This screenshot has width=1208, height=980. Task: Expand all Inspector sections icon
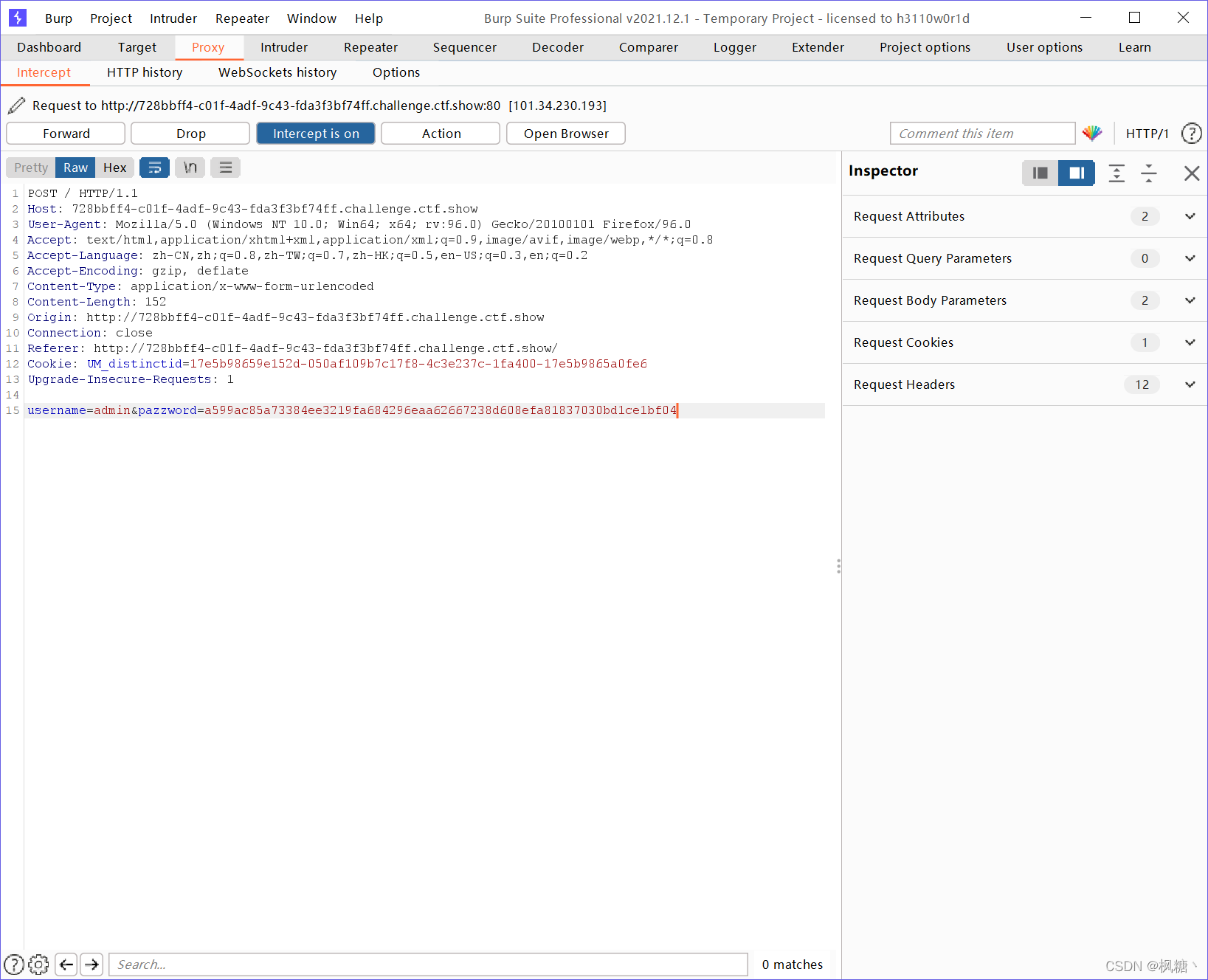[1116, 173]
